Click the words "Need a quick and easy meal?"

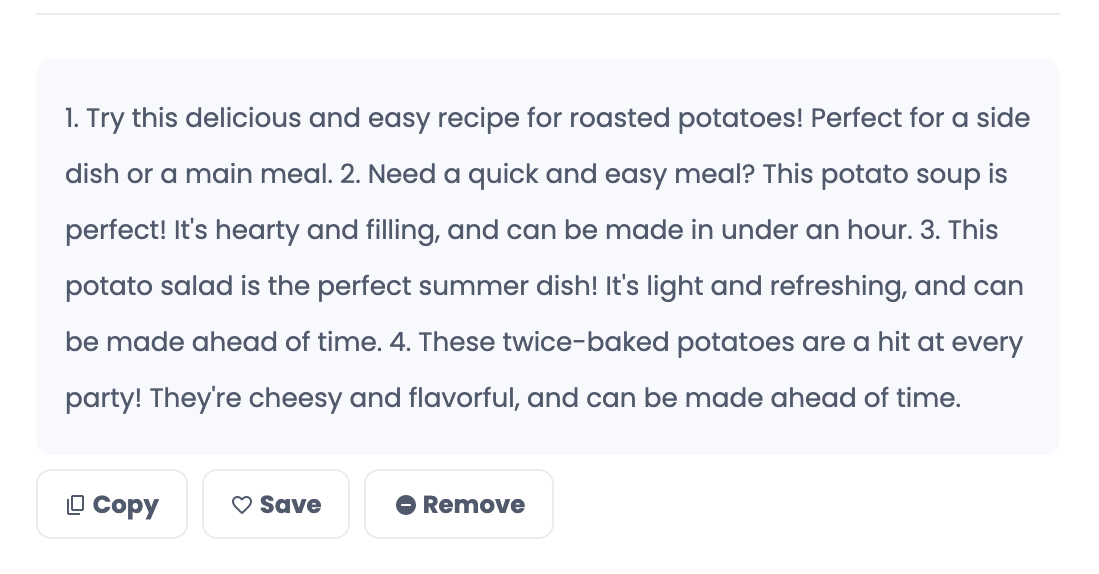point(562,175)
